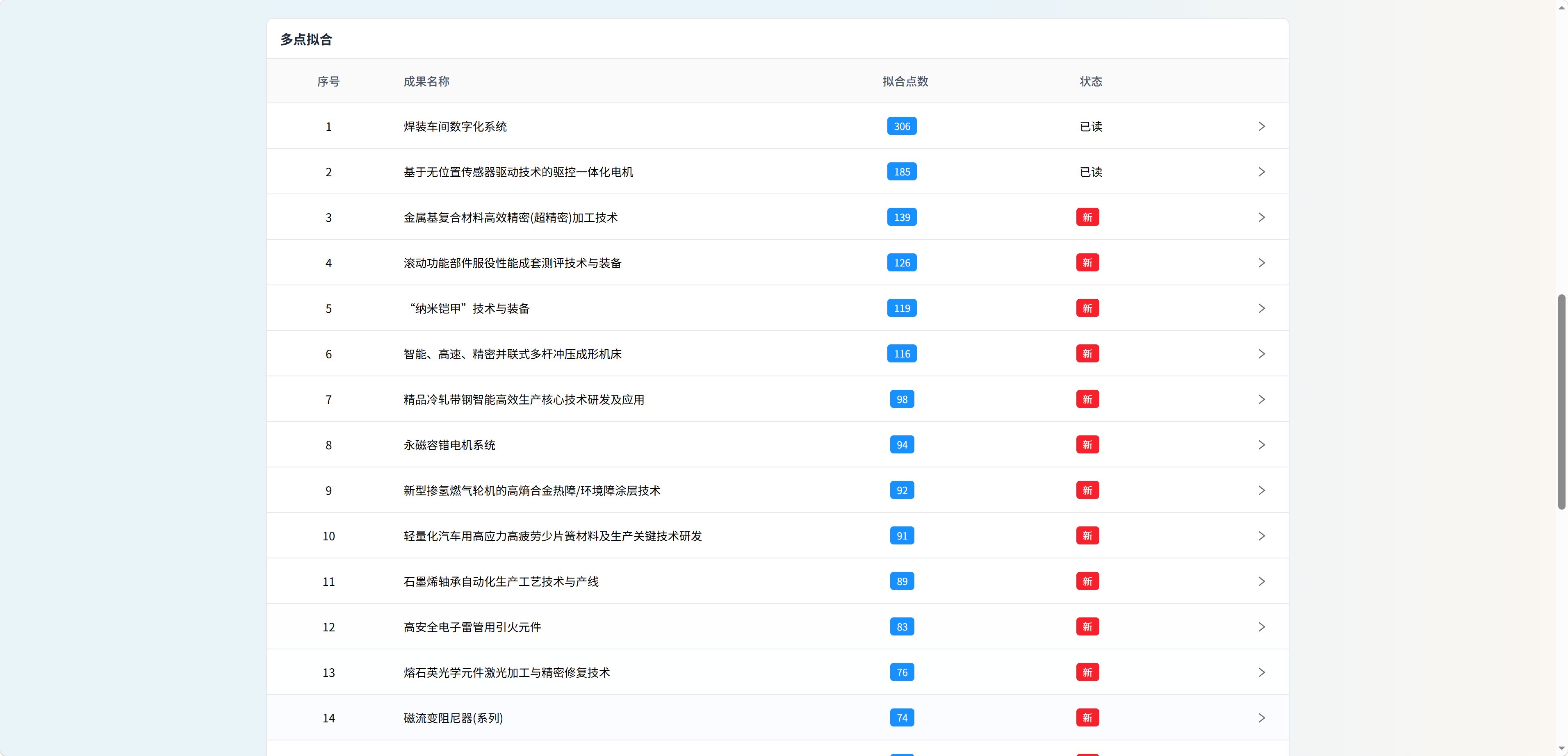This screenshot has height=756, width=1568.
Task: Click 状态 column header
Action: pos(1091,81)
